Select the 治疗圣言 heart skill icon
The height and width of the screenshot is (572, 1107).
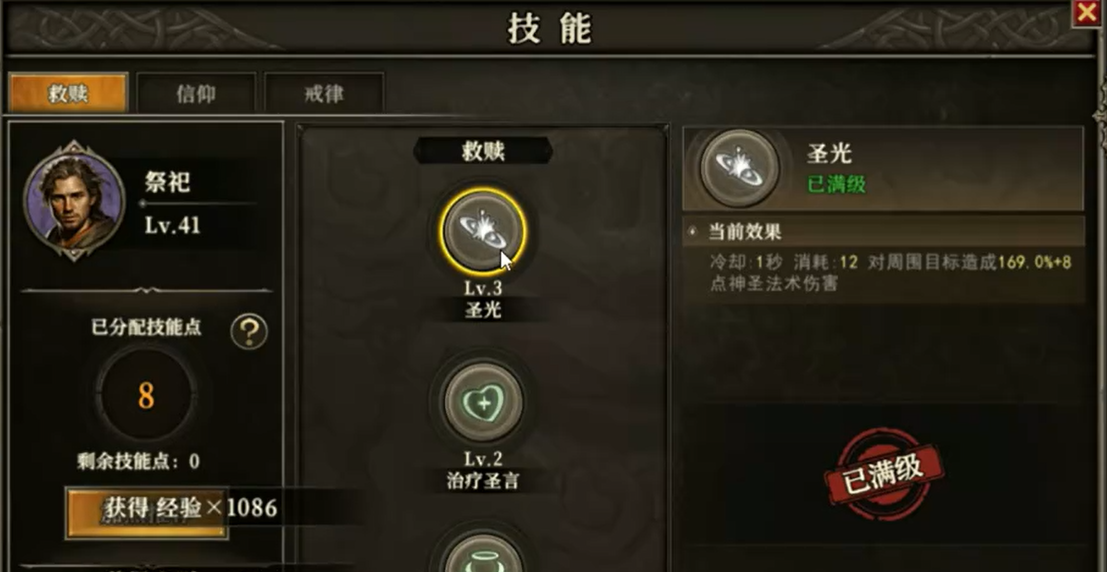click(x=483, y=401)
